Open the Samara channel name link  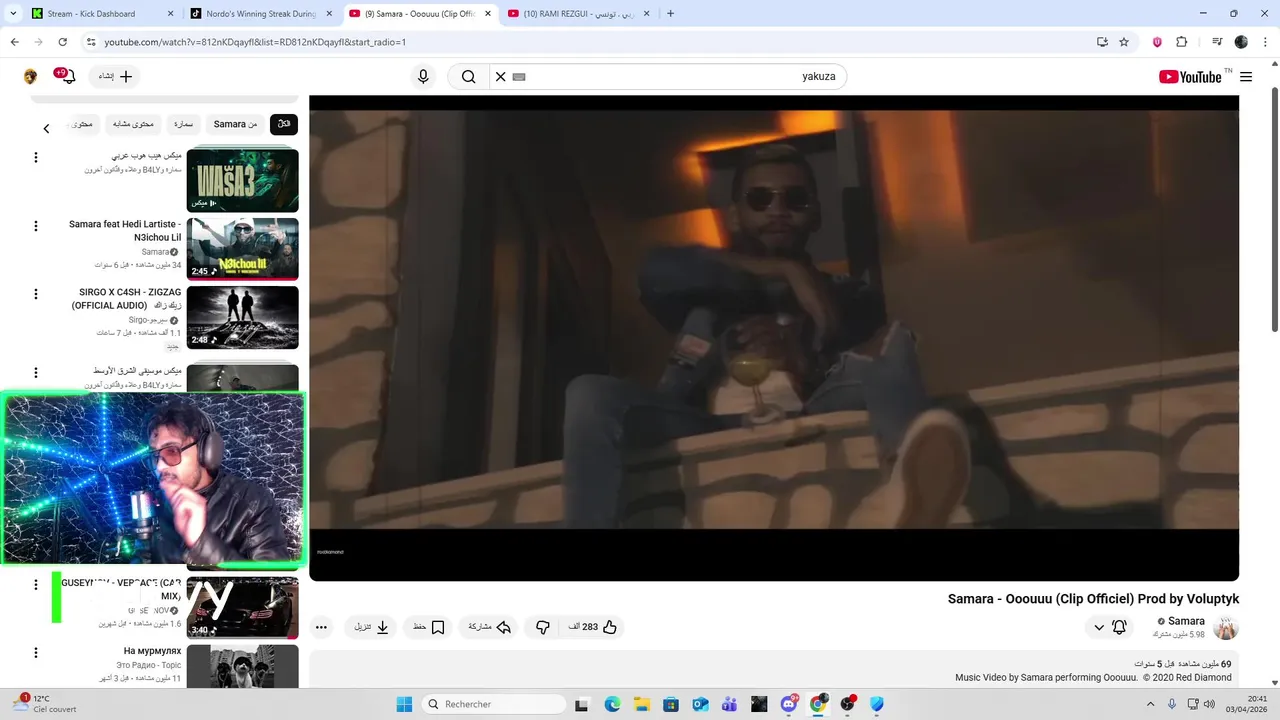pyautogui.click(x=1187, y=621)
